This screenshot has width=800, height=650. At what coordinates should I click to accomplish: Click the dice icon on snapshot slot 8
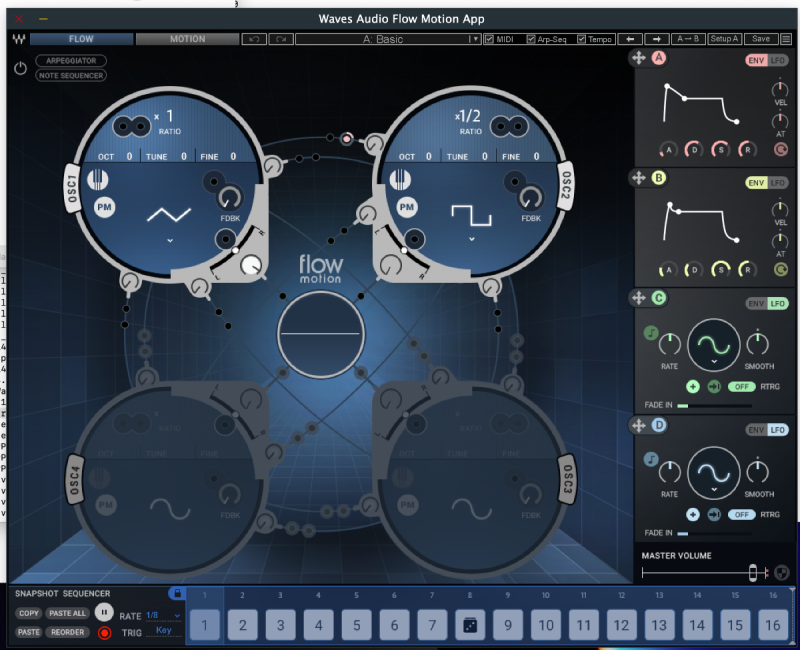click(468, 626)
